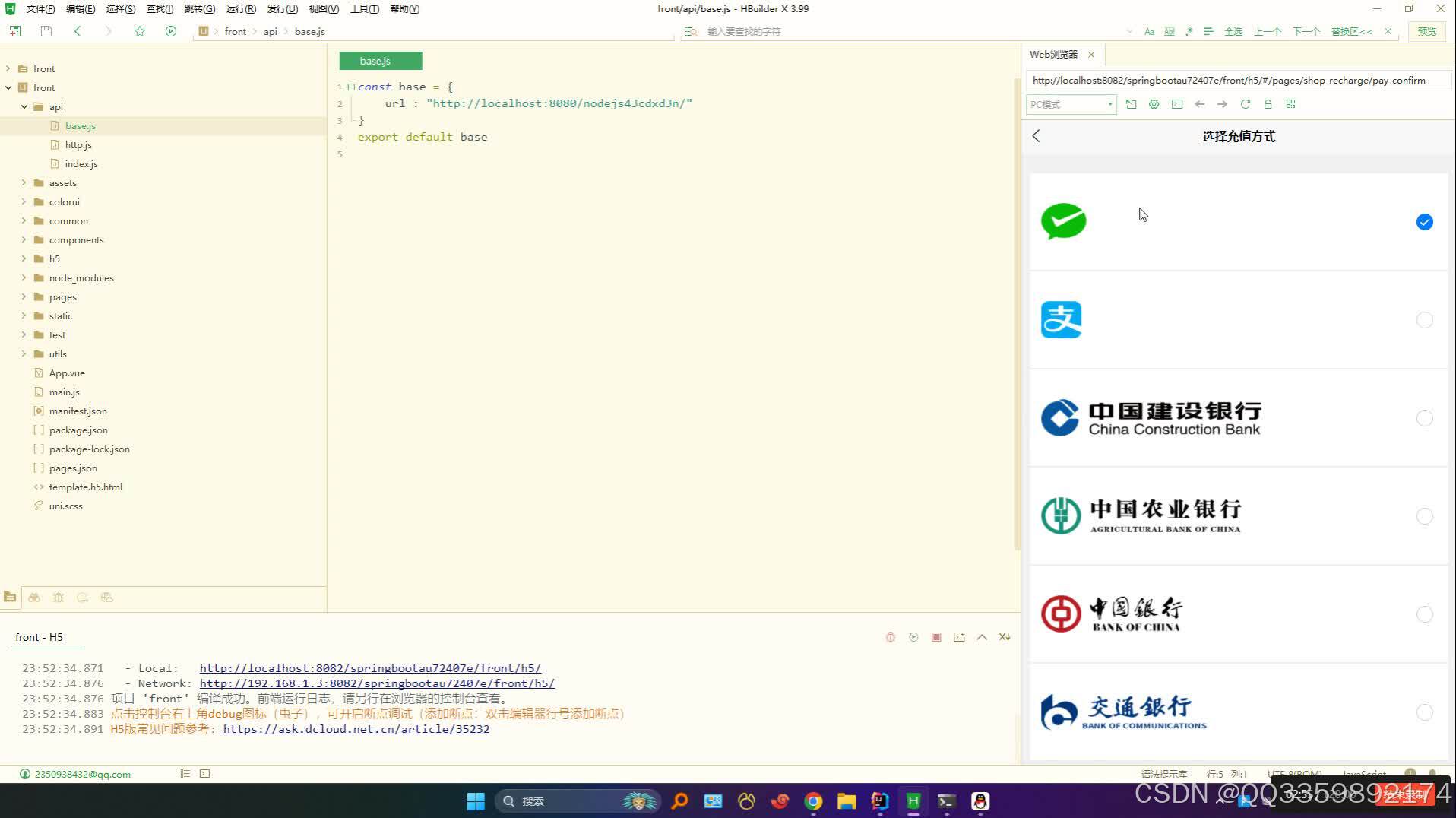Switch to the base.js editor tab

(380, 61)
